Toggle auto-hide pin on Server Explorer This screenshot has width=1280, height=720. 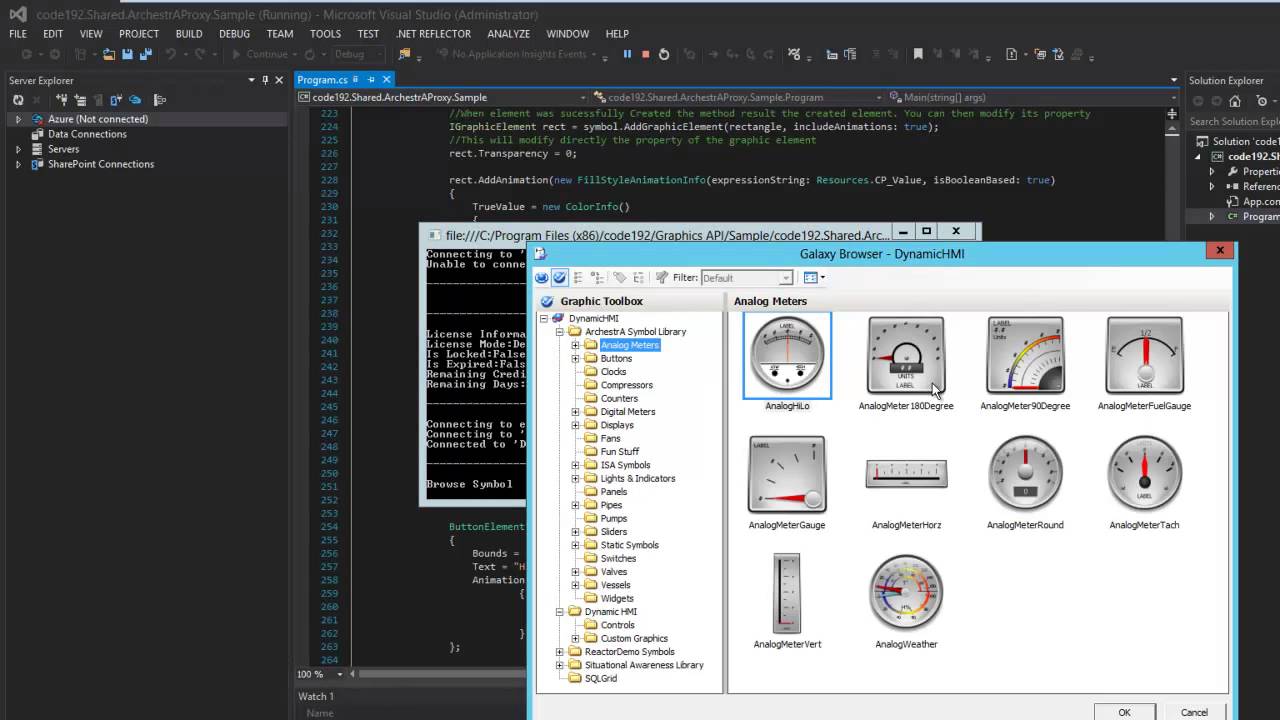tap(265, 80)
